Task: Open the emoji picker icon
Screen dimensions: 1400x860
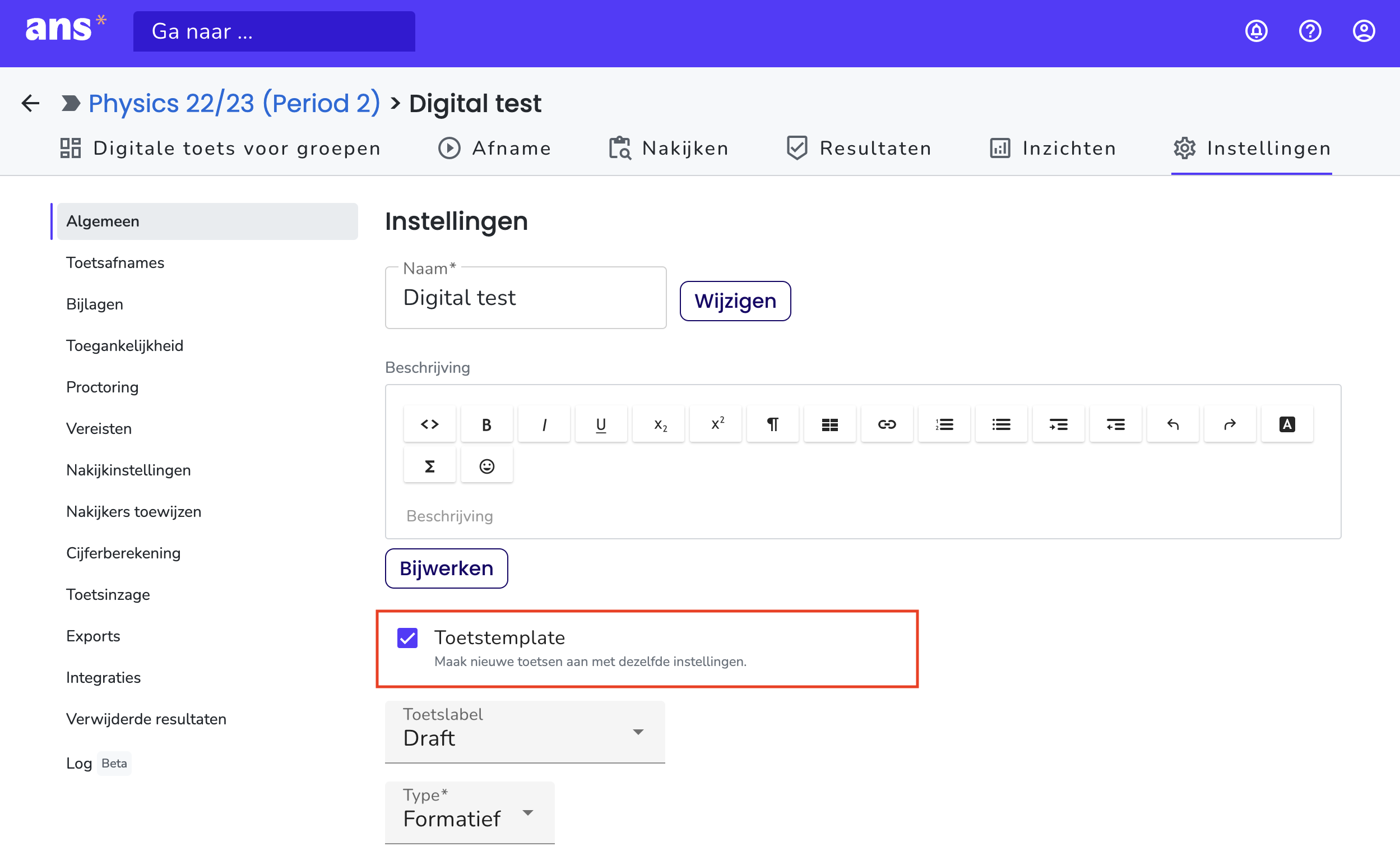Action: [x=486, y=466]
